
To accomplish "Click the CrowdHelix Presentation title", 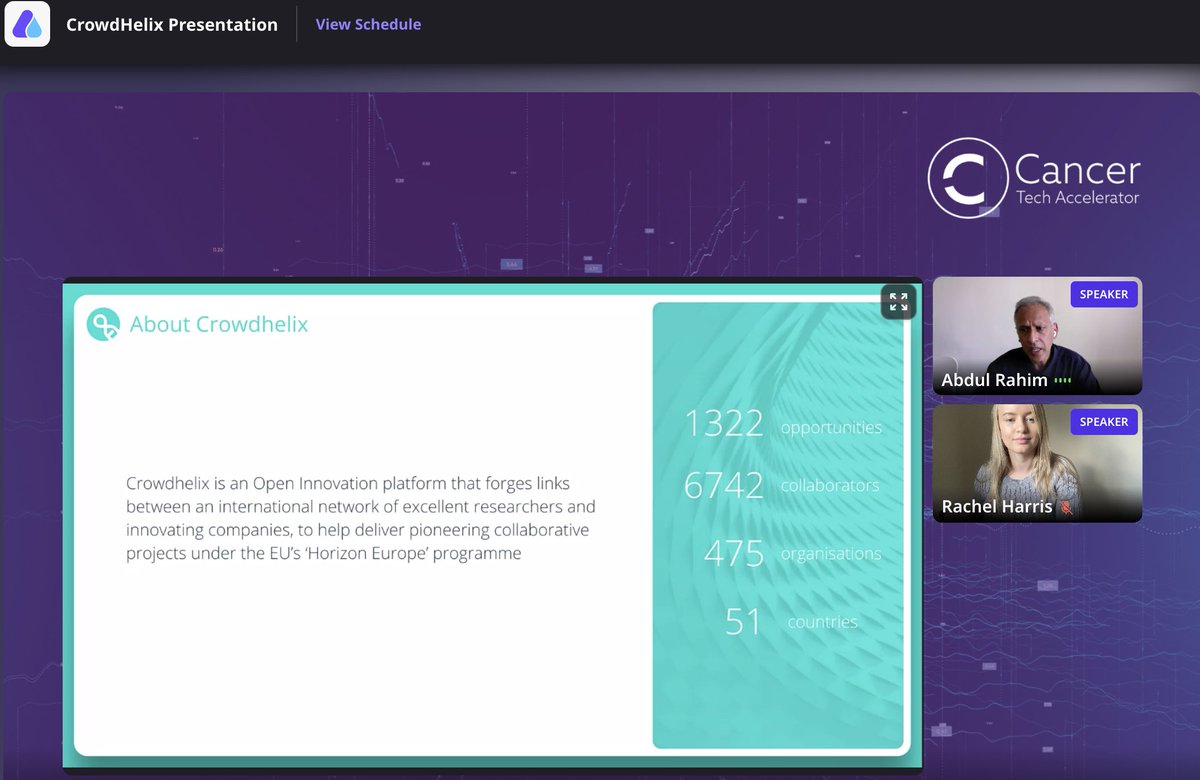I will pos(172,25).
